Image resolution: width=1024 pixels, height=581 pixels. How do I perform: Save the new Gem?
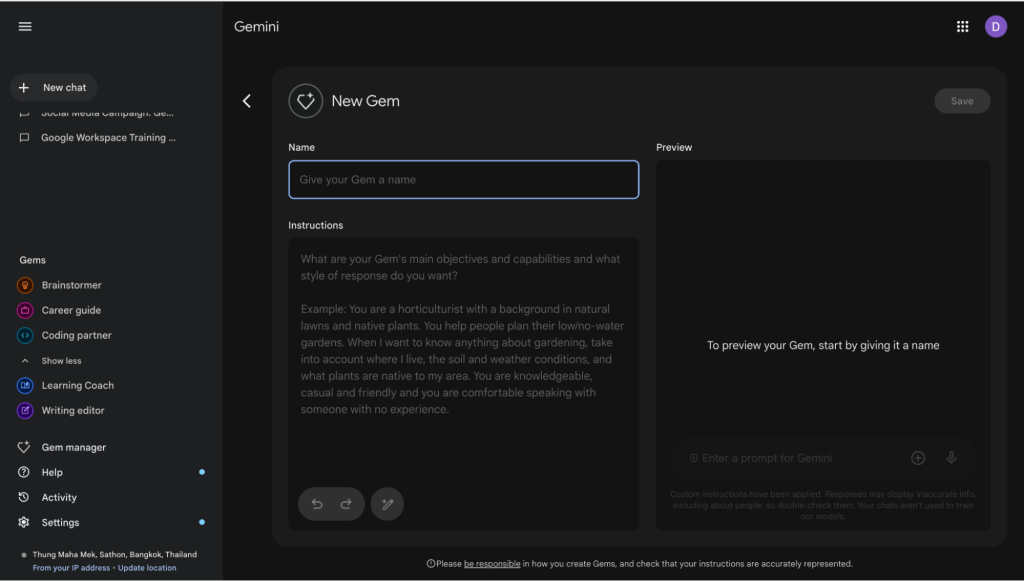click(x=962, y=101)
